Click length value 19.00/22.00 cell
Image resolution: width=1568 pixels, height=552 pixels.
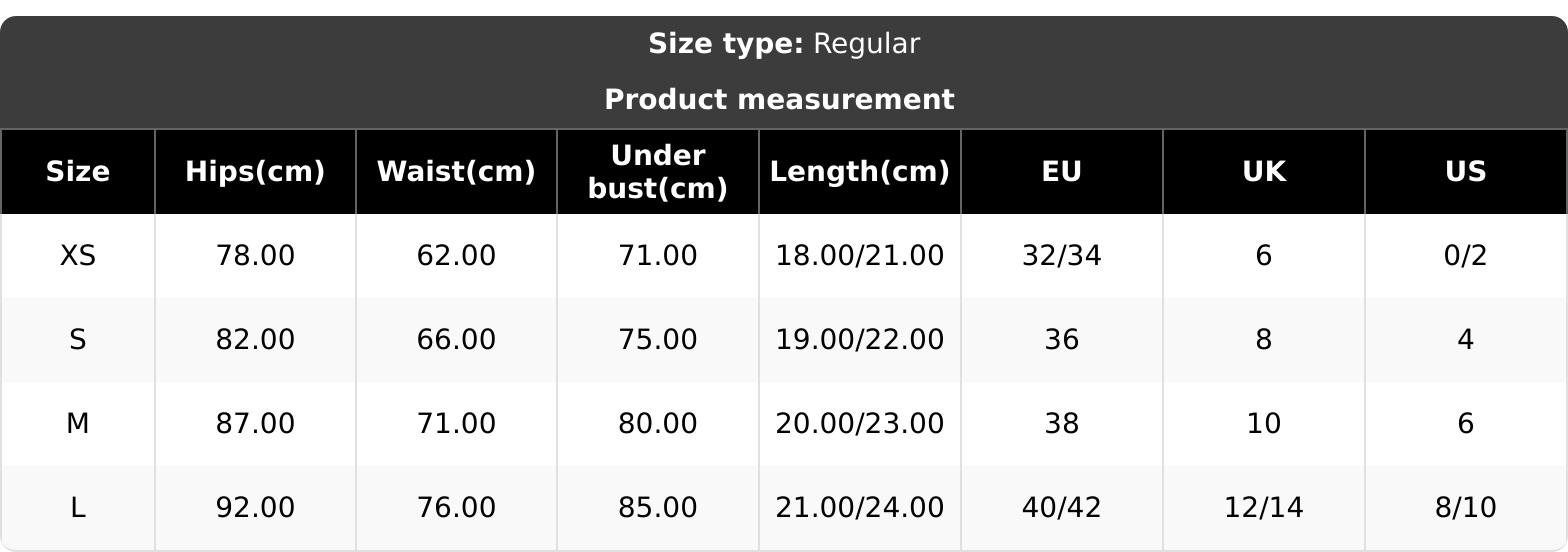click(859, 340)
